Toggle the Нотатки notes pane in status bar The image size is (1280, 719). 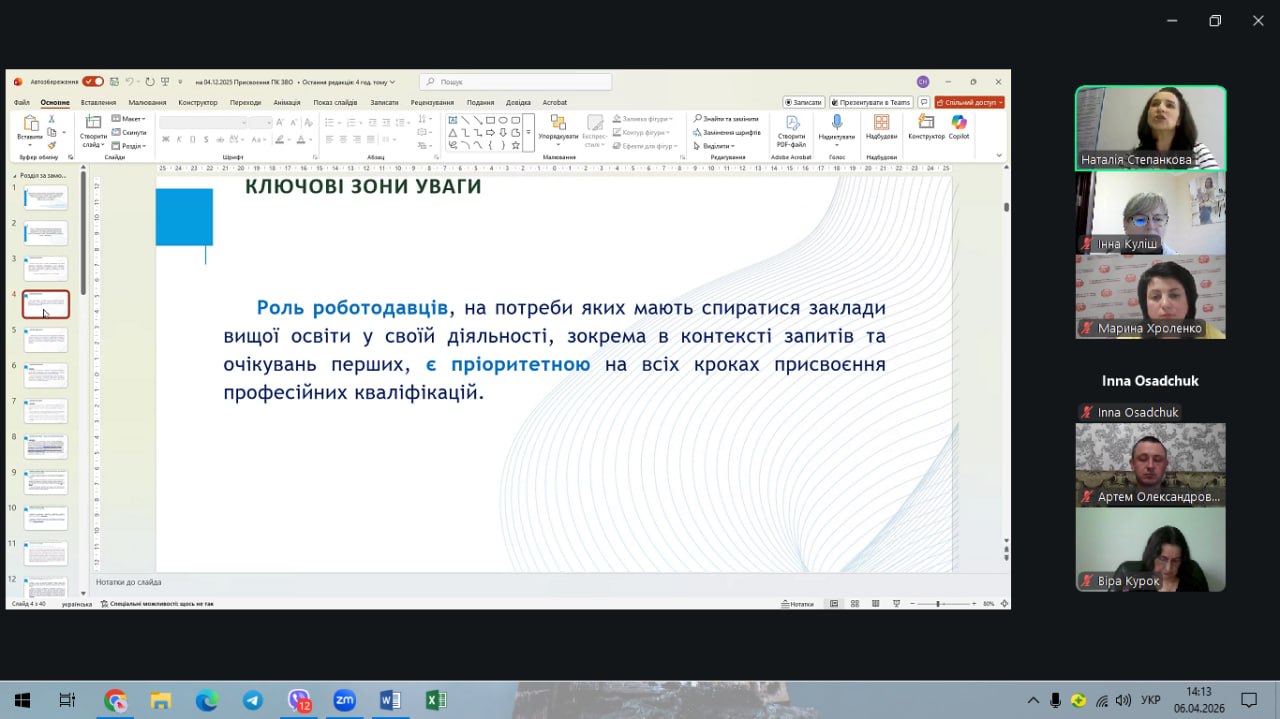[797, 604]
